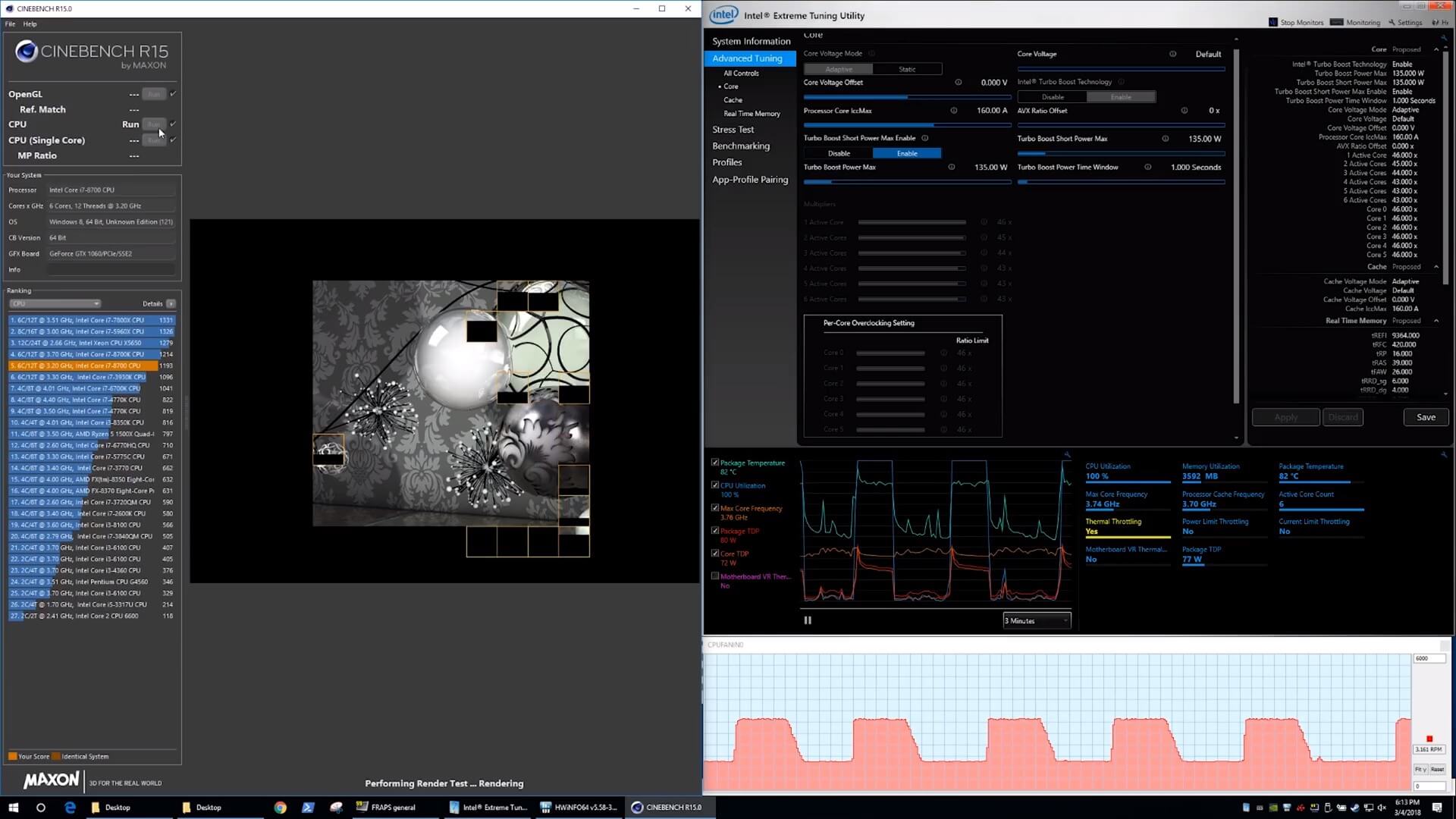This screenshot has height=819, width=1456.
Task: Click info icon beside Core Voltage Offset
Action: [x=958, y=83]
